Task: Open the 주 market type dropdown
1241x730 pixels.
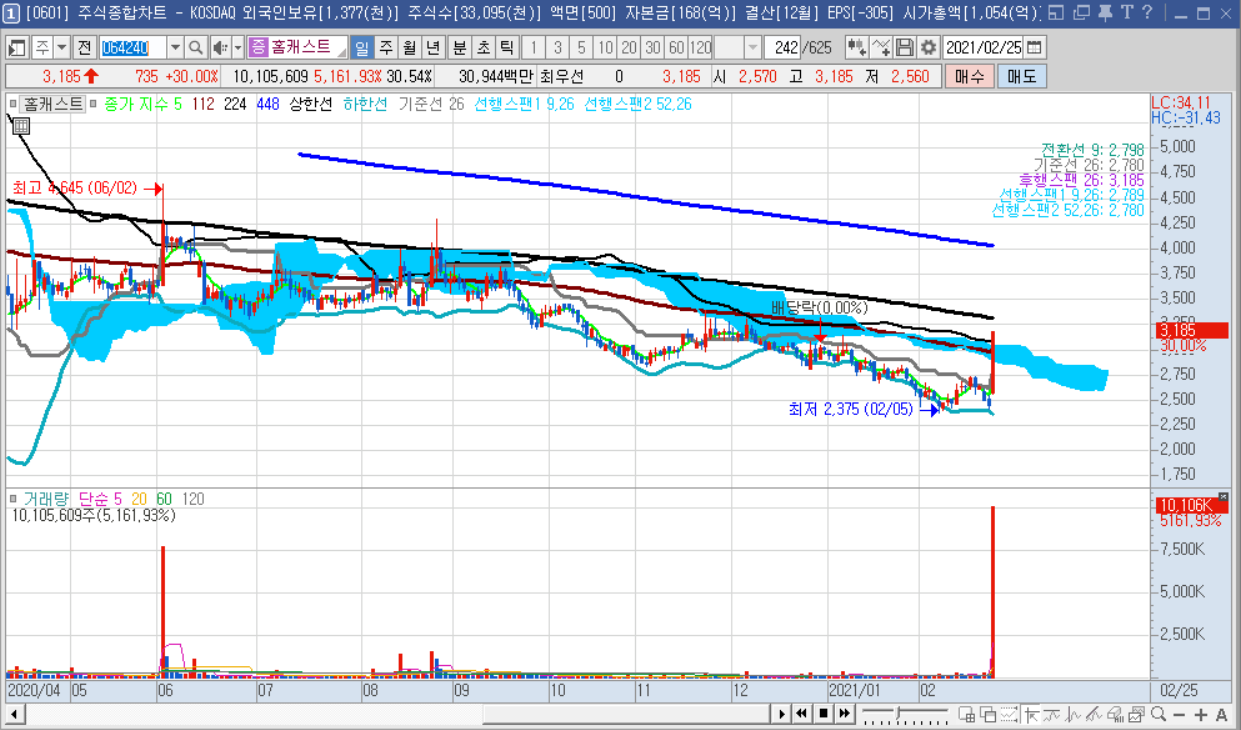Action: pos(61,48)
